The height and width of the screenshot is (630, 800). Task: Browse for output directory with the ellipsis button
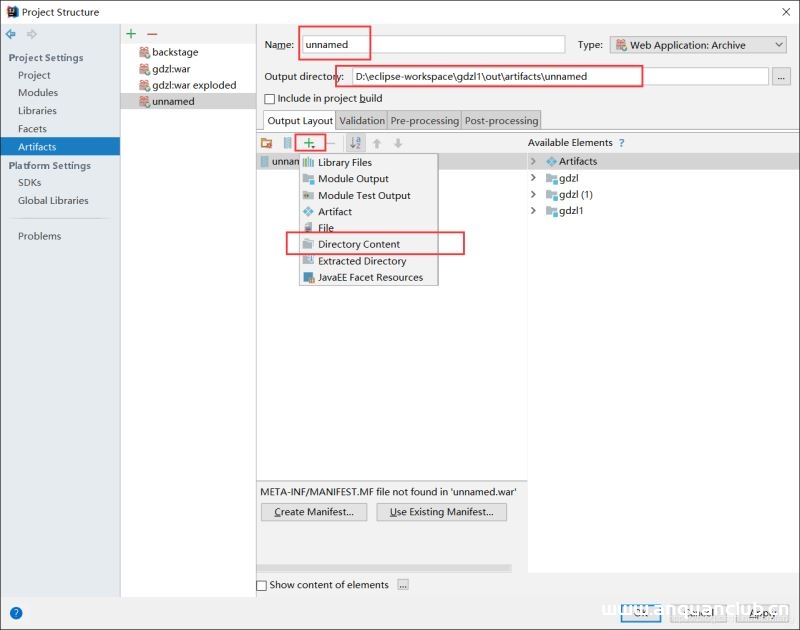pyautogui.click(x=781, y=76)
